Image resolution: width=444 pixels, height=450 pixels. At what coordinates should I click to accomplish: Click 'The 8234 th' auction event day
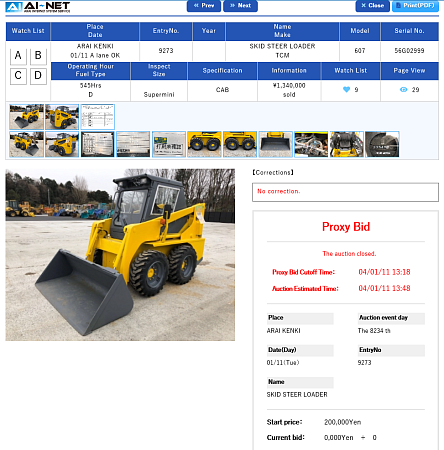coord(374,331)
